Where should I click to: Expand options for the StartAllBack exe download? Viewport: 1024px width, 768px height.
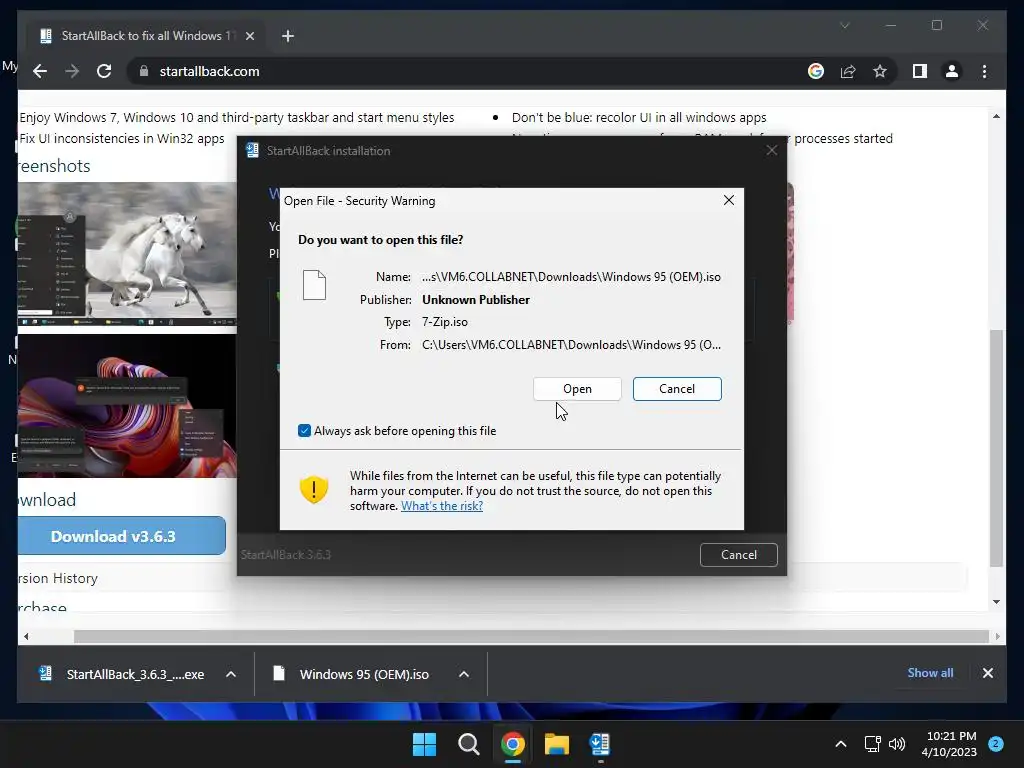(x=231, y=674)
